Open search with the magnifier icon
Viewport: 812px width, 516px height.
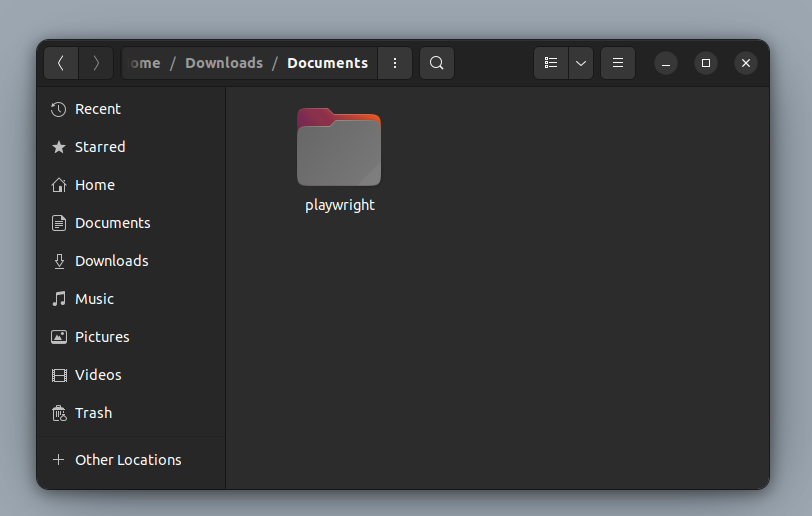click(437, 63)
